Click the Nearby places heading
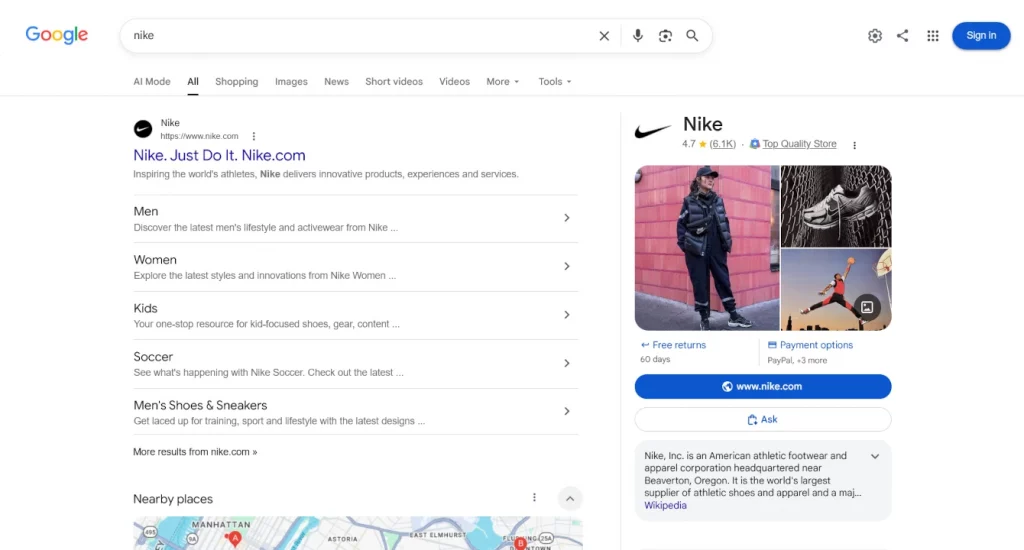This screenshot has width=1024, height=550. click(x=173, y=499)
